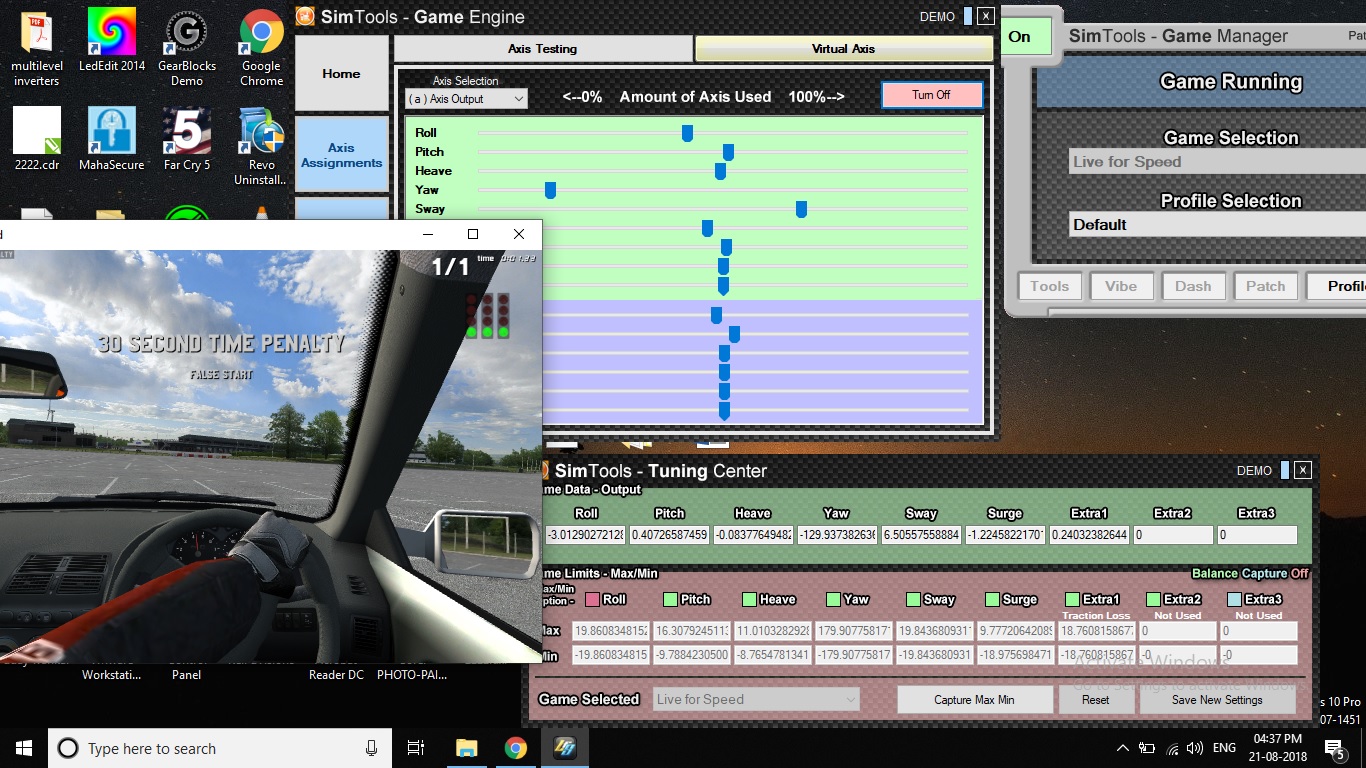Viewport: 1366px width, 768px height.
Task: Open the Game Selection dropdown in Game Manager
Action: pyautogui.click(x=1218, y=162)
